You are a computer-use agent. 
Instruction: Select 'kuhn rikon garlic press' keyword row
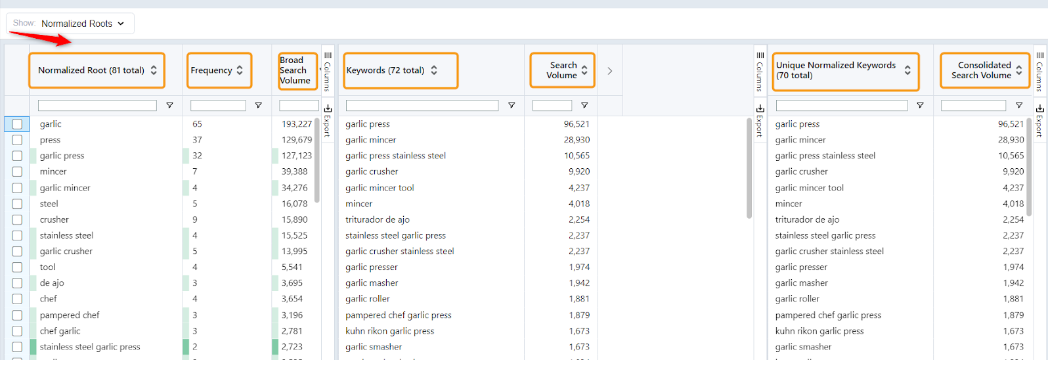(x=389, y=331)
